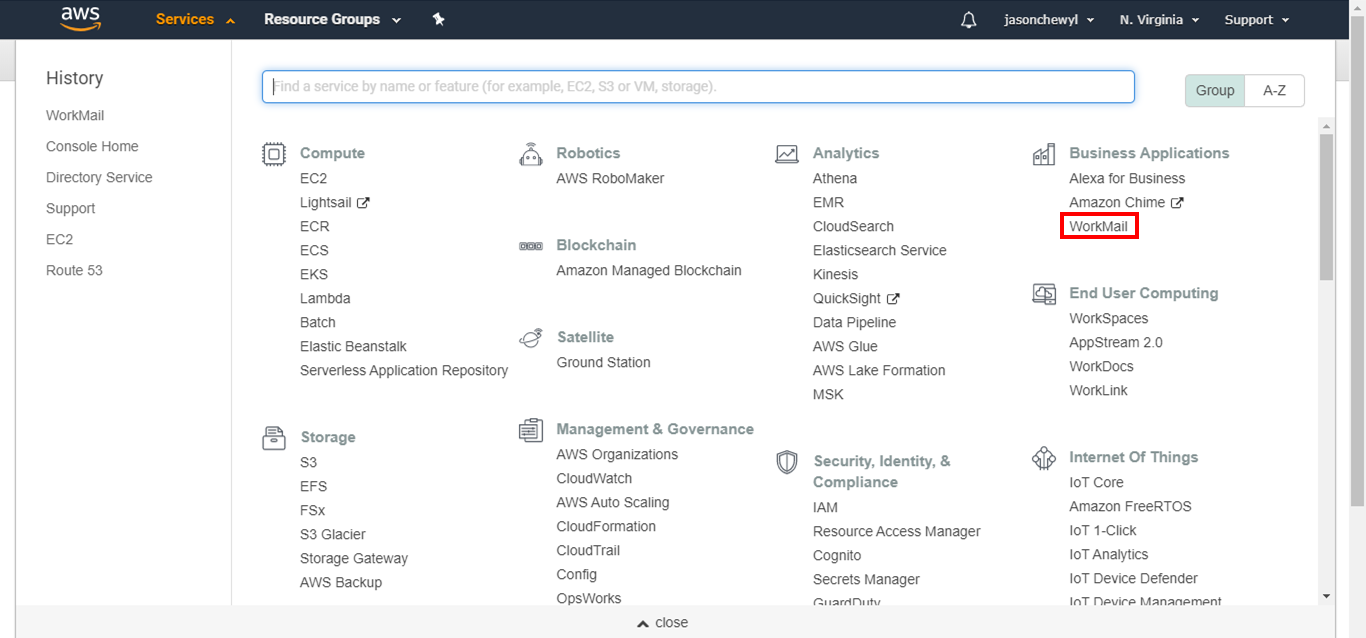
Task: Open AWS Lake Formation
Action: click(x=879, y=371)
